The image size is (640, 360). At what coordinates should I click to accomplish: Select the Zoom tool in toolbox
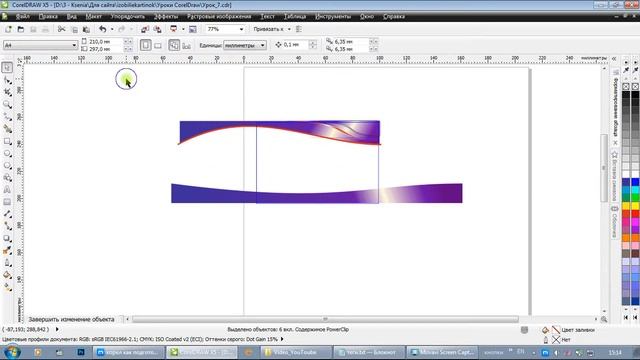coord(7,105)
